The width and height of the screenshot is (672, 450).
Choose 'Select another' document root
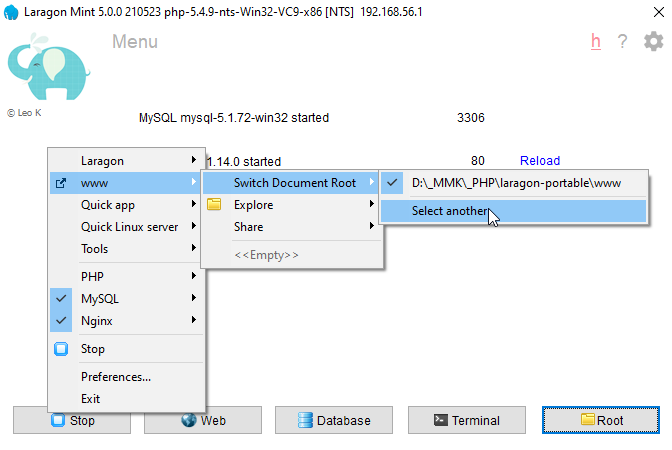pyautogui.click(x=450, y=211)
